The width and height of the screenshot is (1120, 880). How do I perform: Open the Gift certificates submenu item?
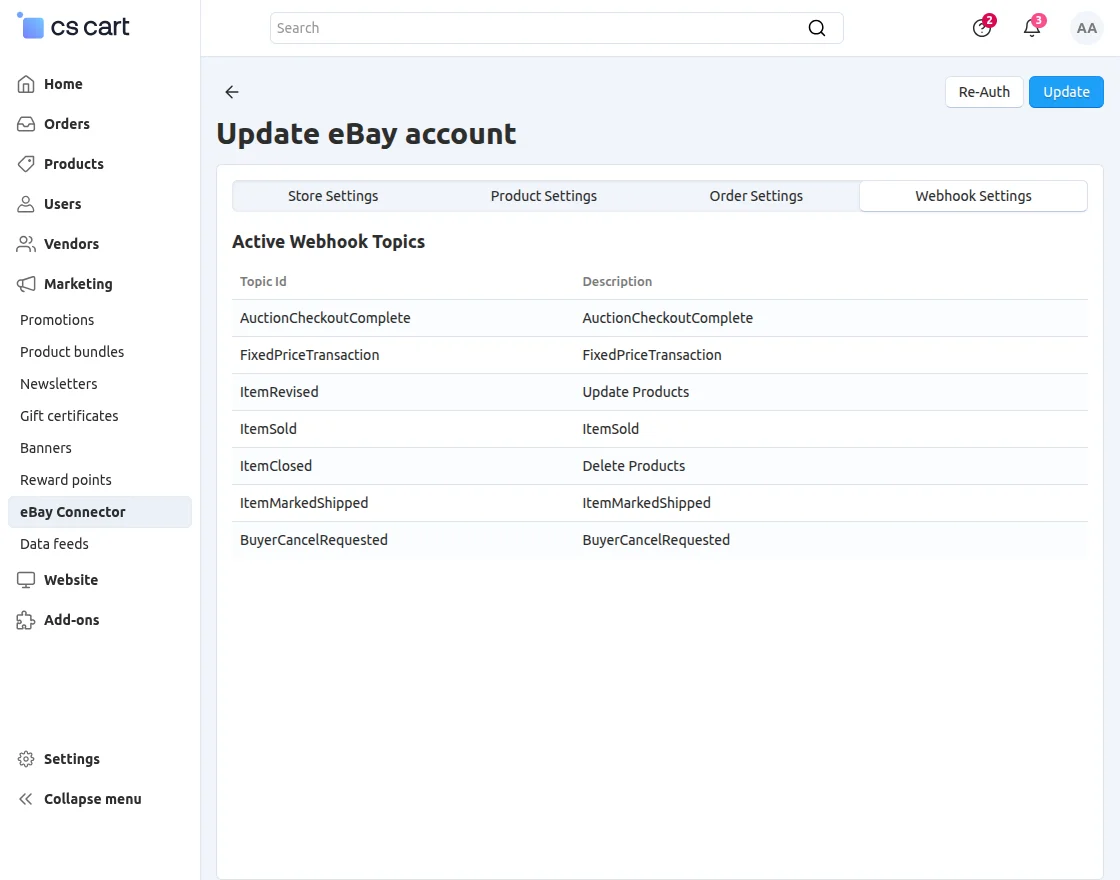[x=69, y=416]
